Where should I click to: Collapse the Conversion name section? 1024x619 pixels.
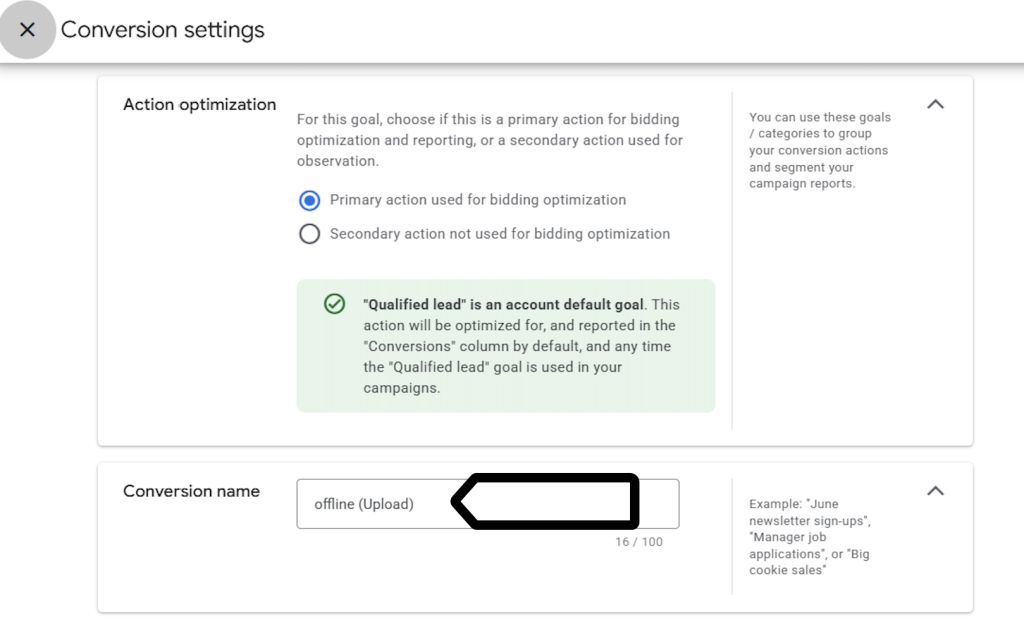pos(935,491)
